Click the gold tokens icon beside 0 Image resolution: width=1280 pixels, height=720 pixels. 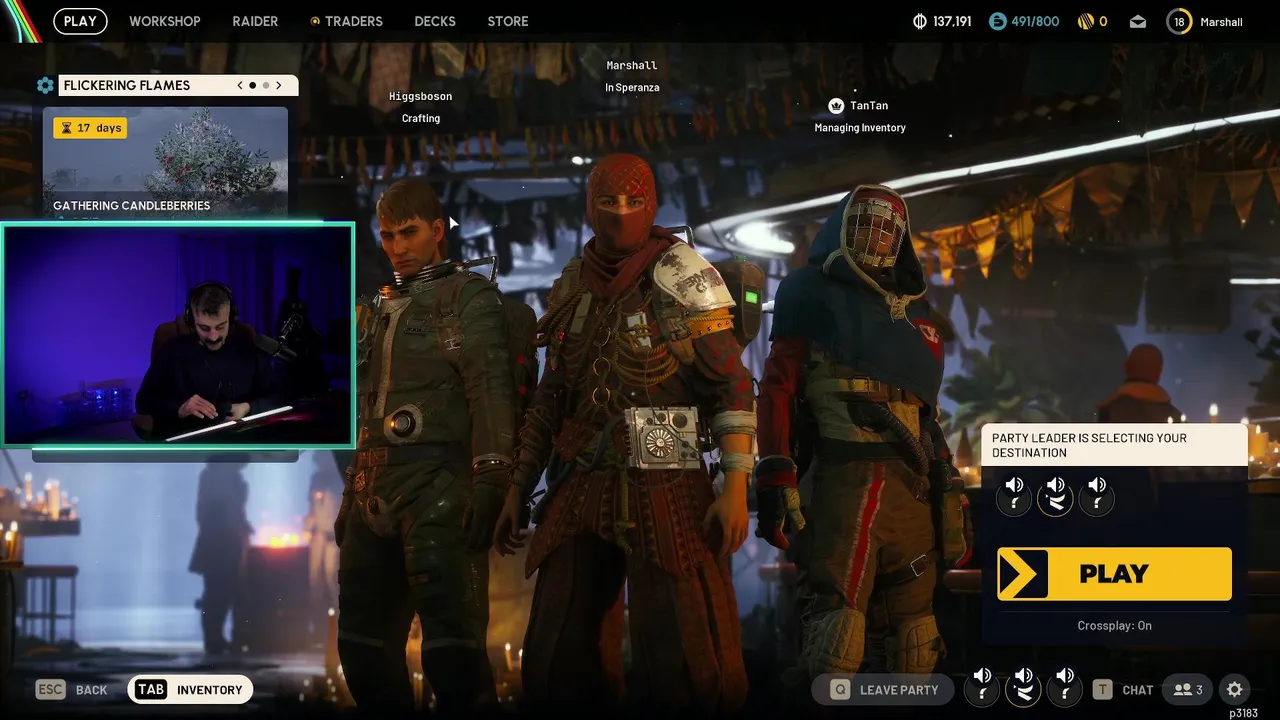point(1086,21)
